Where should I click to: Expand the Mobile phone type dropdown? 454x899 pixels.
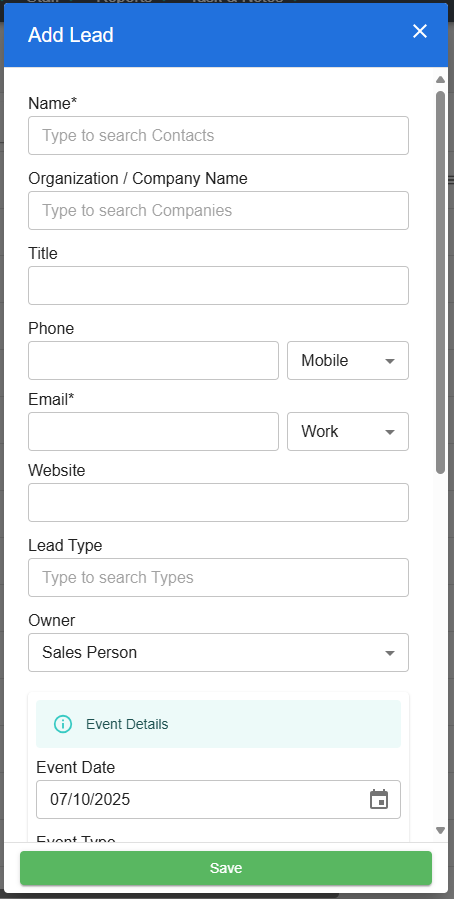coord(348,361)
